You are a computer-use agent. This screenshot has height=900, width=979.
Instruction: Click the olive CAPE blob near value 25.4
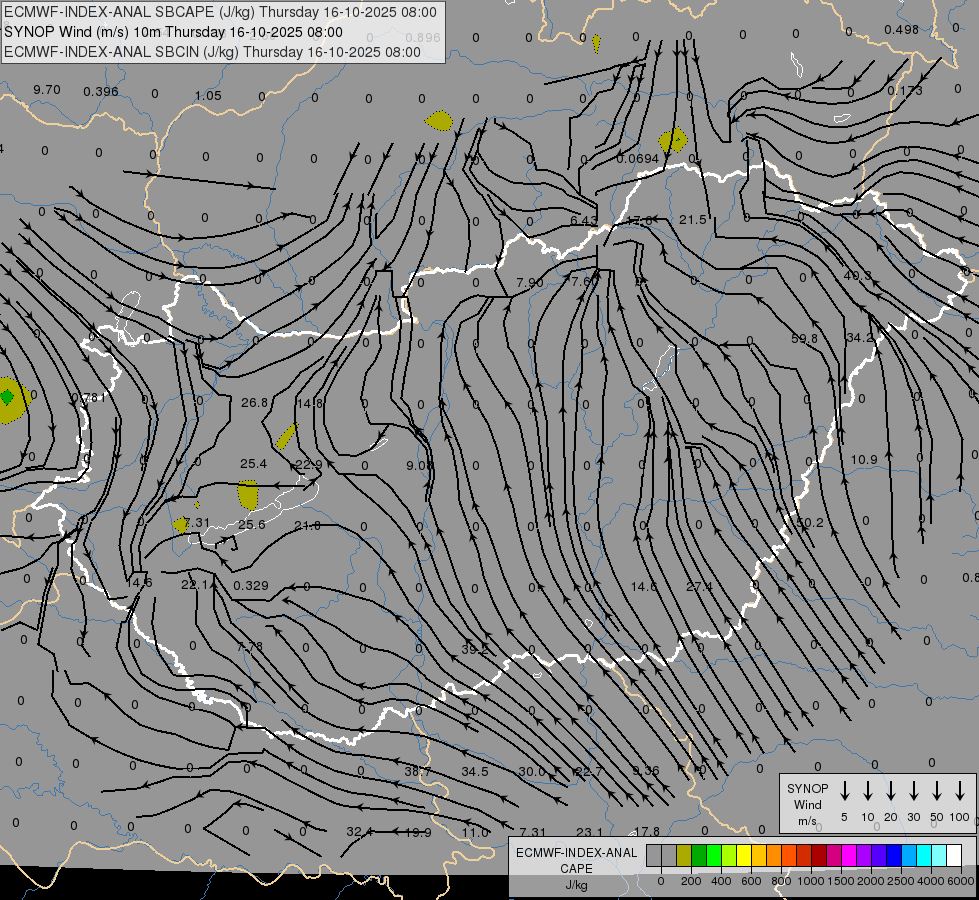click(247, 493)
